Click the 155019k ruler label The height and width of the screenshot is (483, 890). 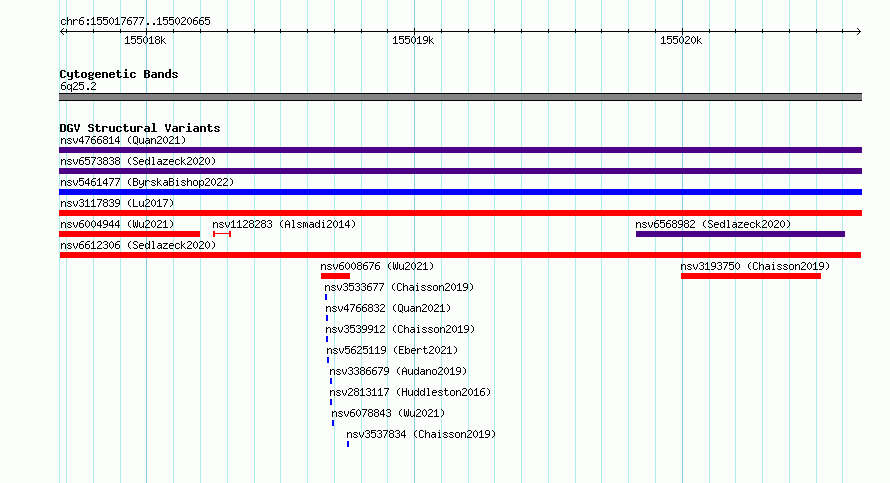click(x=413, y=40)
